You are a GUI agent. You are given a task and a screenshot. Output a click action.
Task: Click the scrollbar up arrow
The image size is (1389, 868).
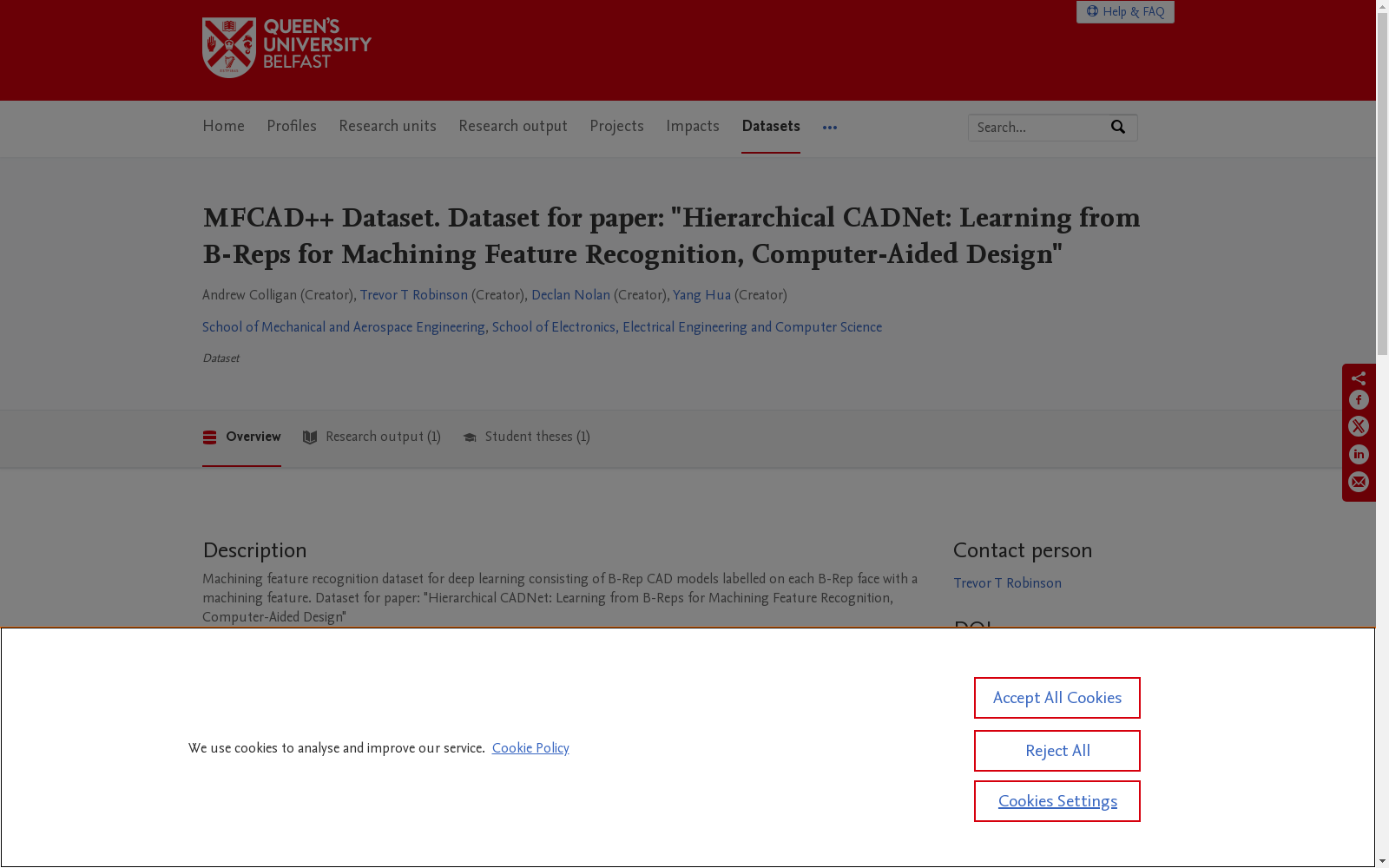coord(1382,7)
